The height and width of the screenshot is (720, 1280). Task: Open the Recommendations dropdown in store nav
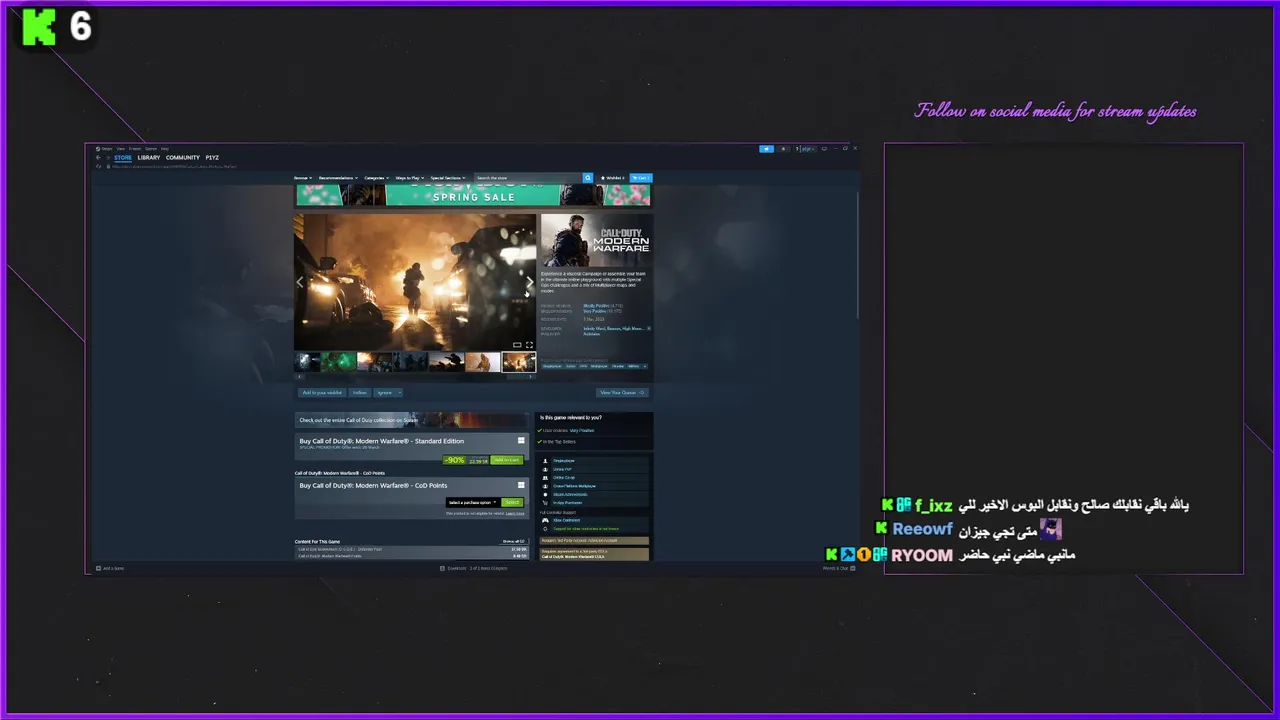point(338,178)
